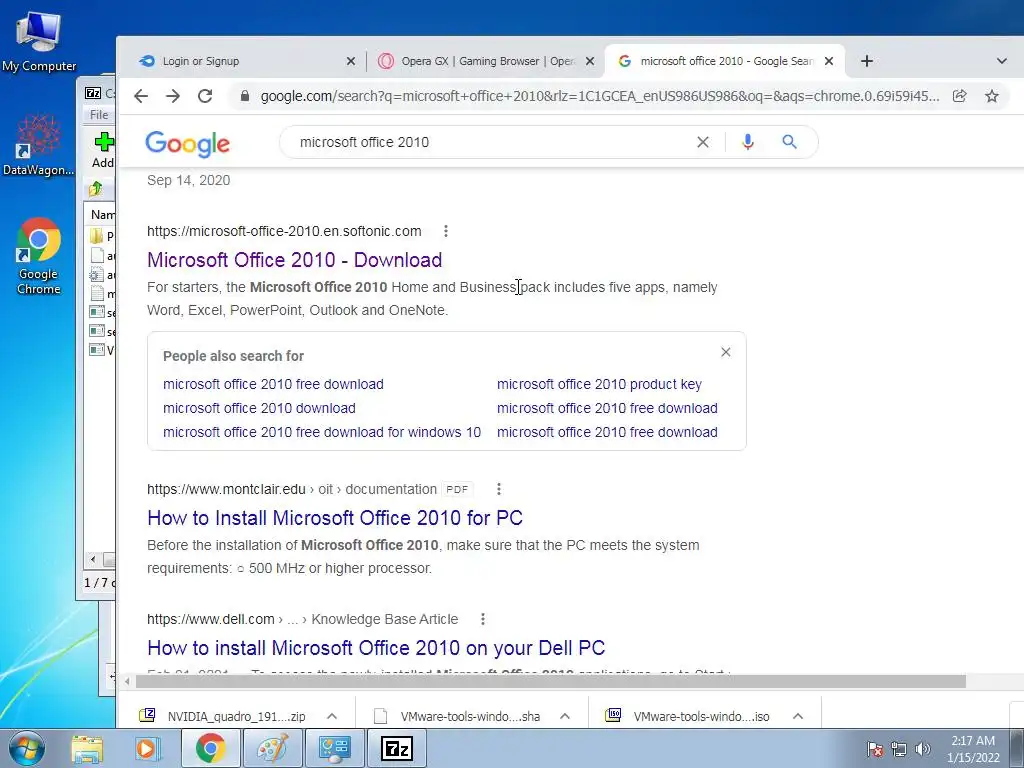Click the share page icon in address bar
Viewport: 1024px width, 768px height.
tap(959, 96)
